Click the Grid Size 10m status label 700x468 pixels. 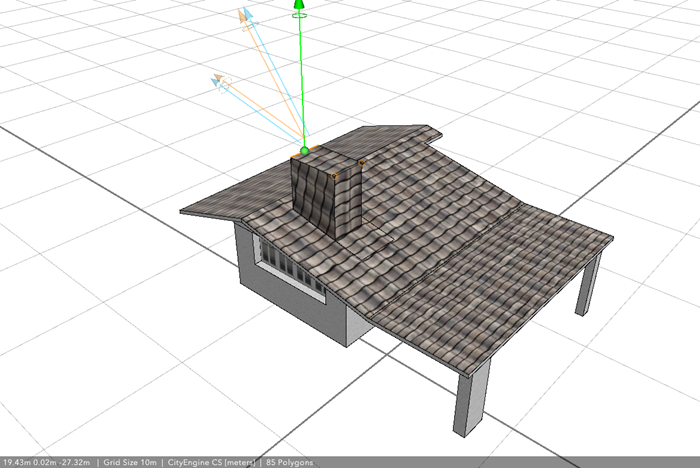131,462
